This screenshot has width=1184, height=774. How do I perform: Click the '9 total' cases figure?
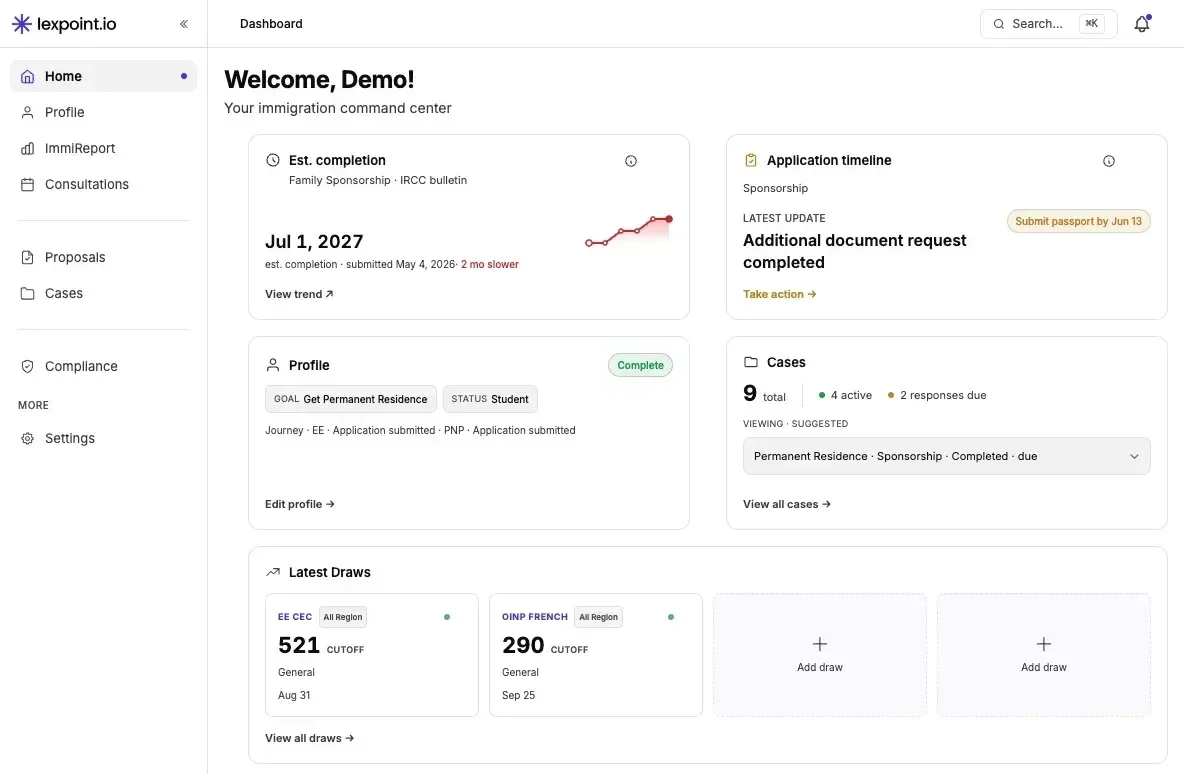(764, 393)
